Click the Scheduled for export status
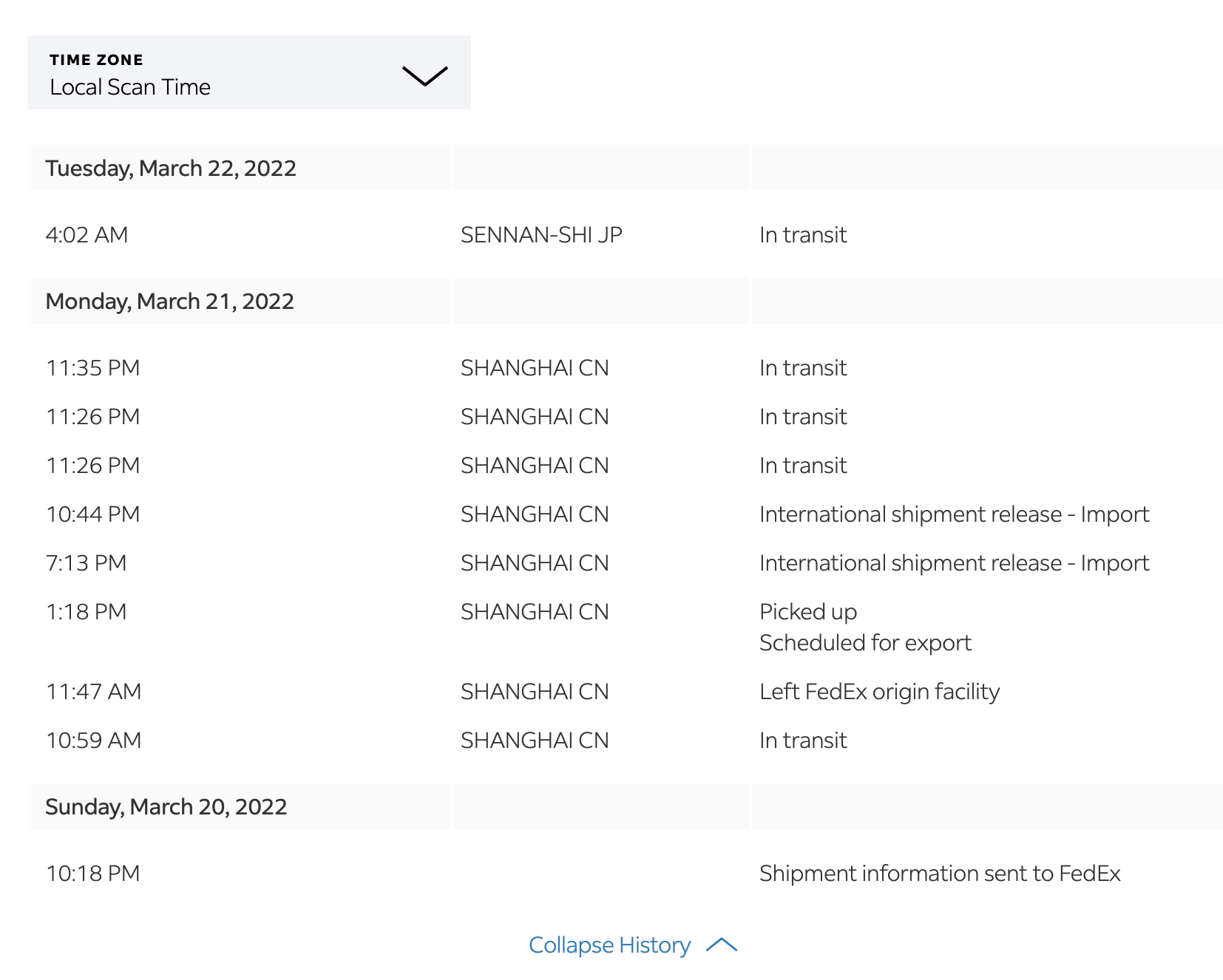This screenshot has height=980, width=1223. 865,643
